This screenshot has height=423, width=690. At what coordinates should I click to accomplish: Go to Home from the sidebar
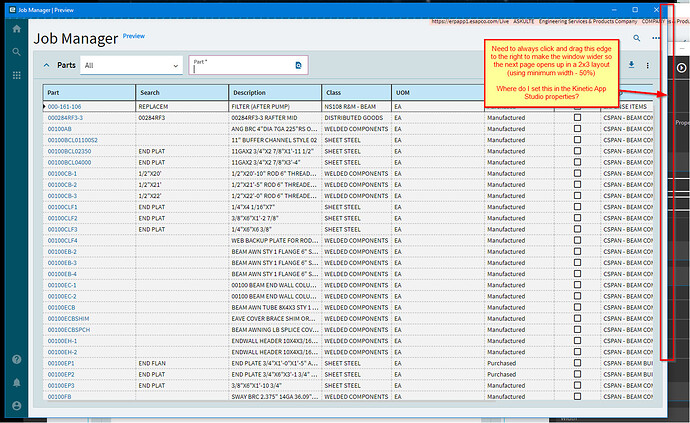point(17,29)
